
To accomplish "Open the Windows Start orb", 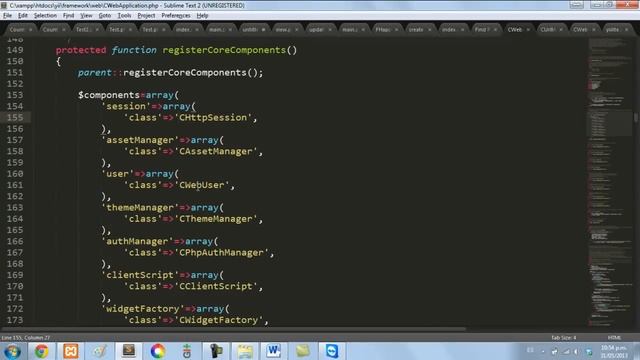I will (x=12, y=351).
